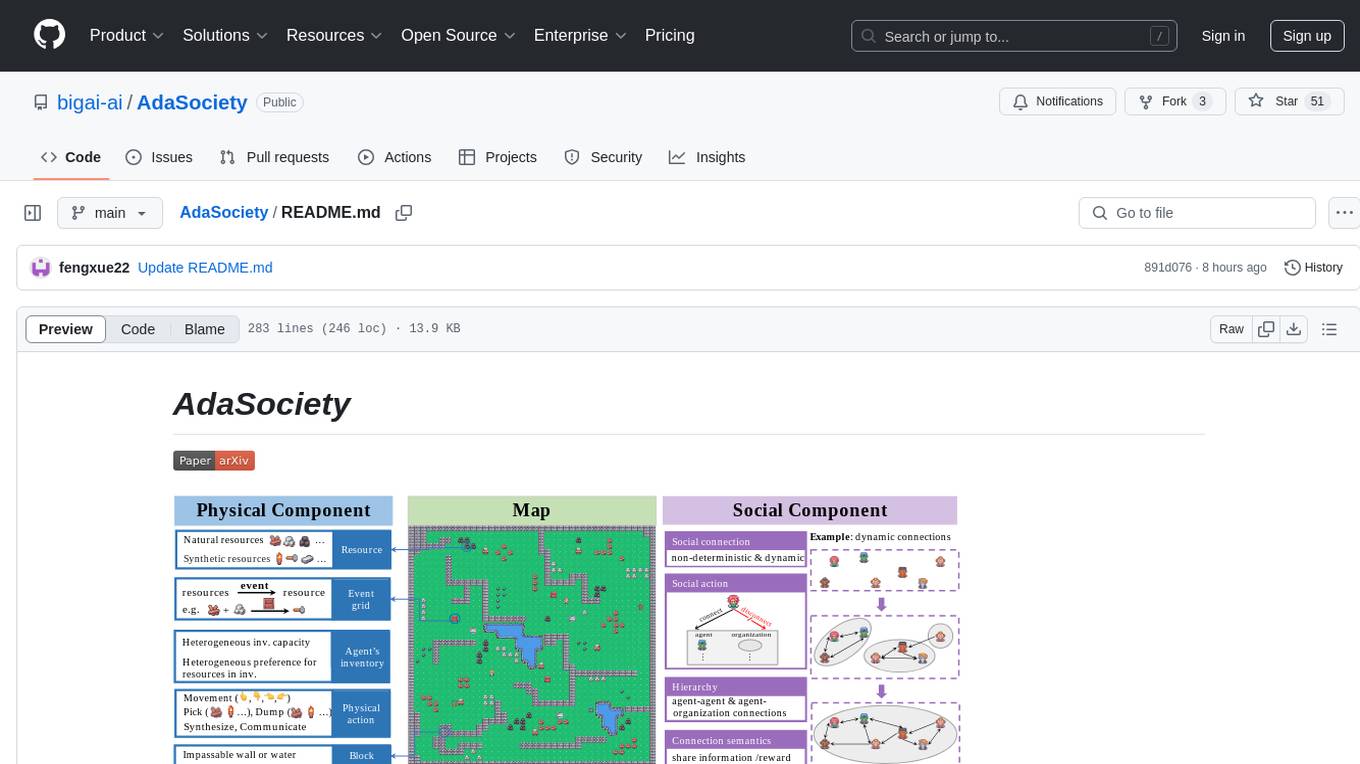
Task: Switch to the Issues tab
Action: point(159,157)
